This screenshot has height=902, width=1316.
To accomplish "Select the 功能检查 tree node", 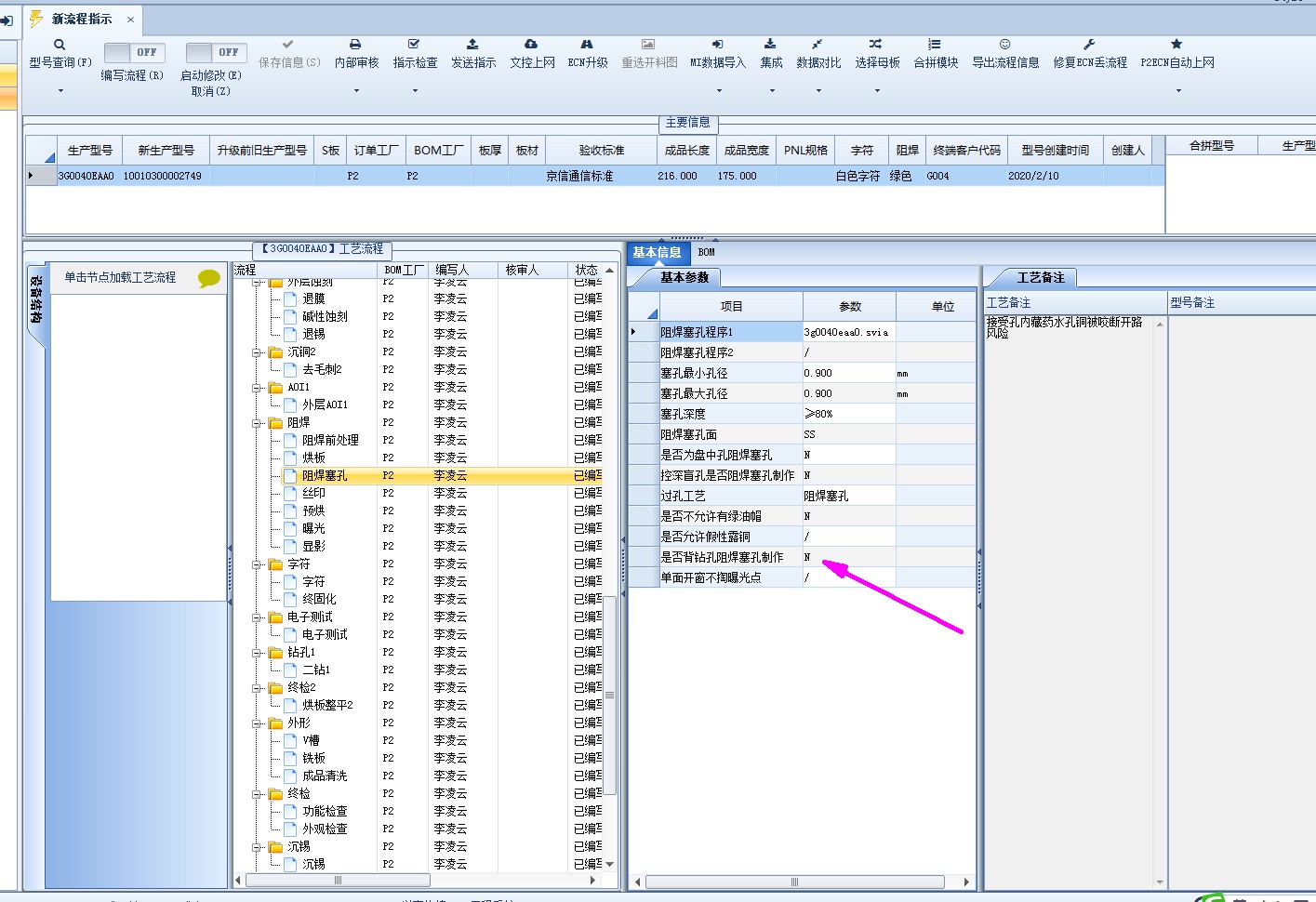I will coord(325,811).
